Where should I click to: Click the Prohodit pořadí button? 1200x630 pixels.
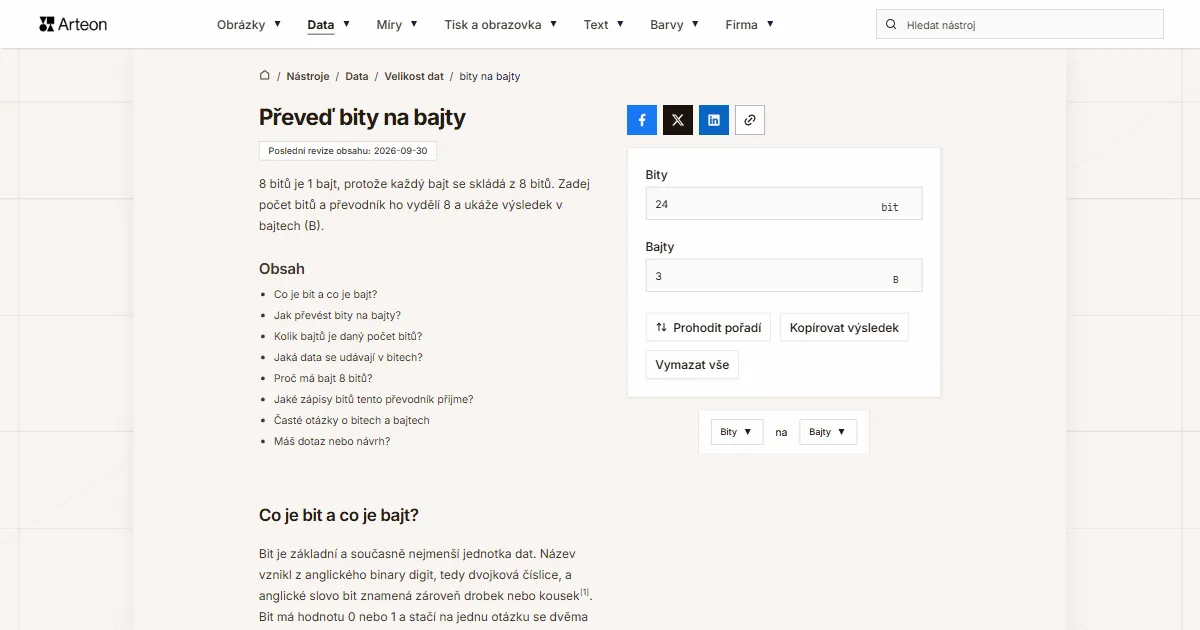(708, 327)
